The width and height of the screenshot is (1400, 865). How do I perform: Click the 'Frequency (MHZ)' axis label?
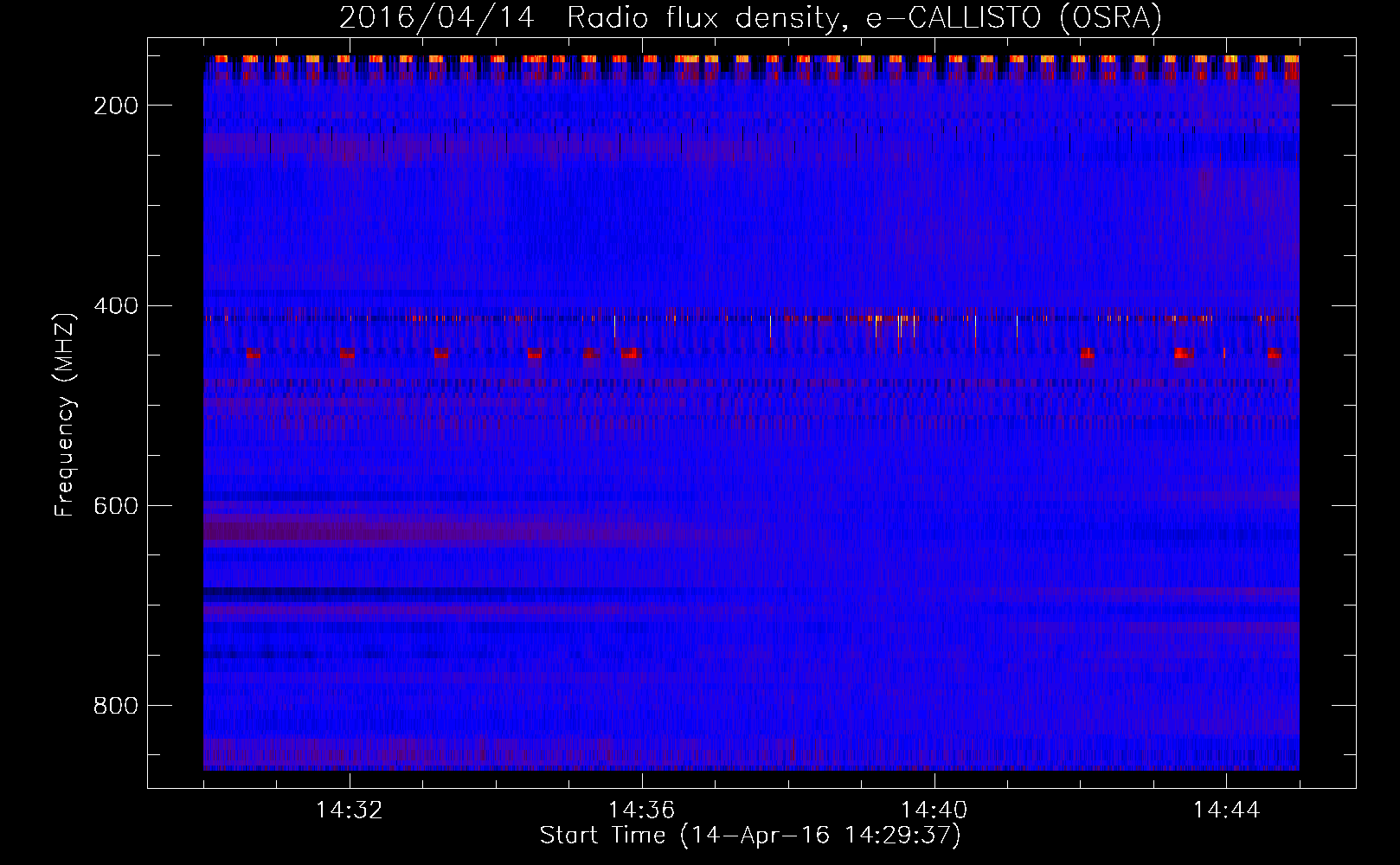coord(65,414)
